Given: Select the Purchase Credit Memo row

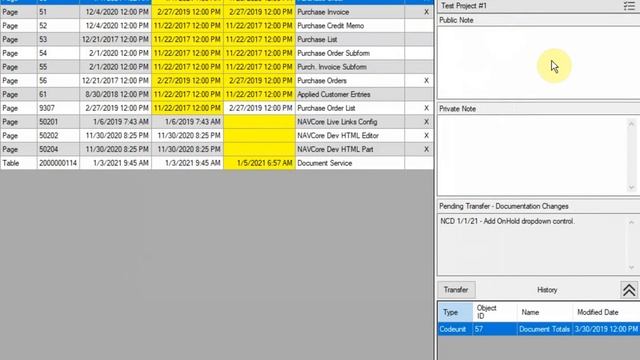Looking at the screenshot, I should 217,26.
